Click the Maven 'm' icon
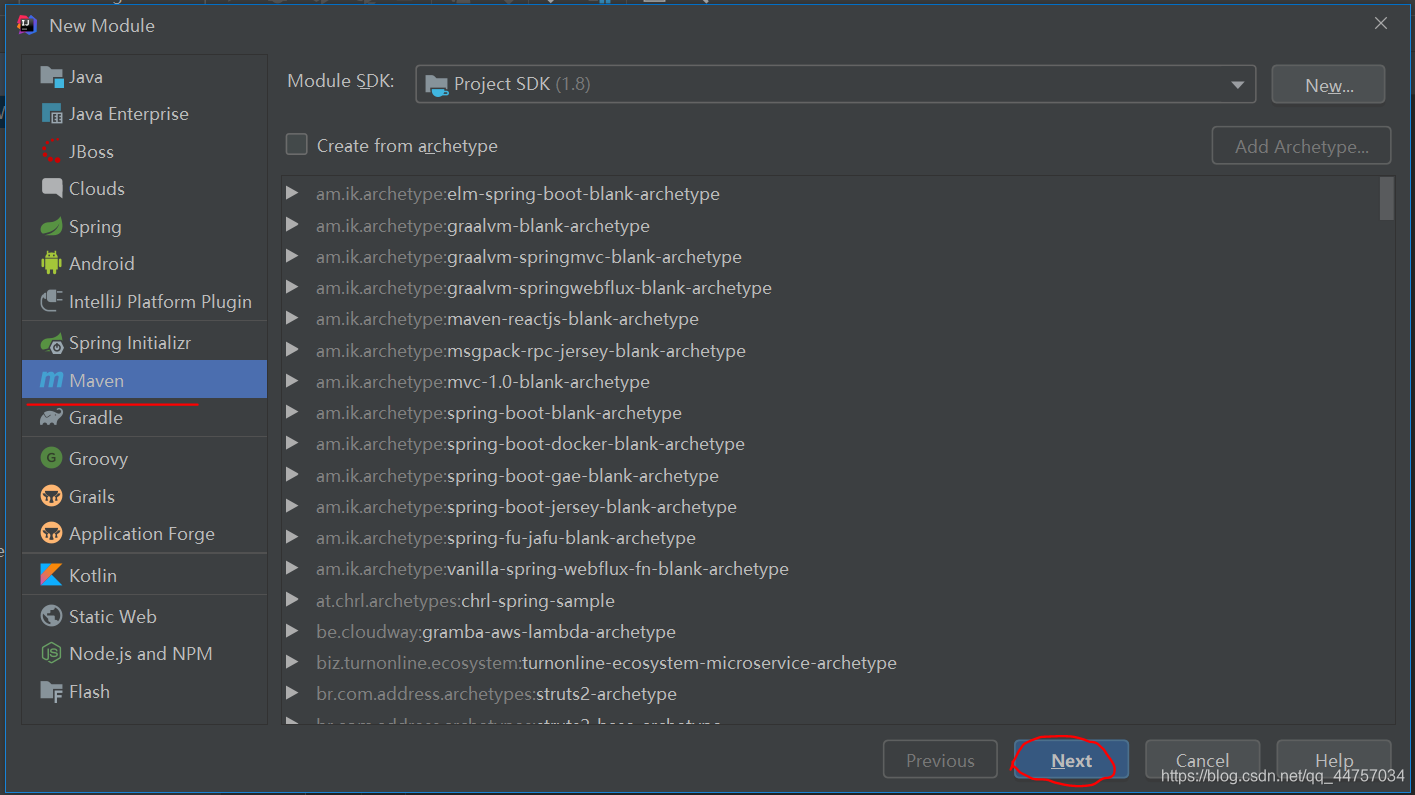Screen dimensions: 1415x795 coord(51,381)
